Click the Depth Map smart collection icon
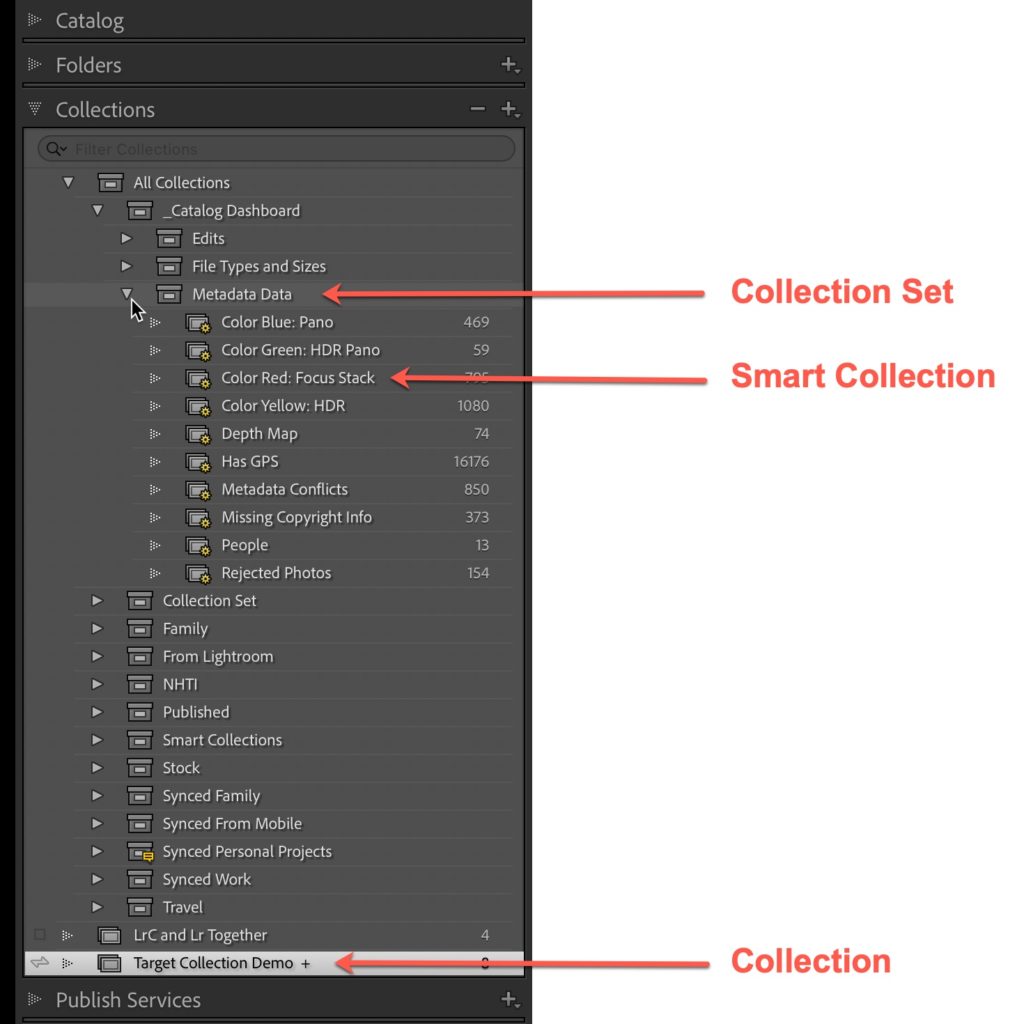 (198, 434)
